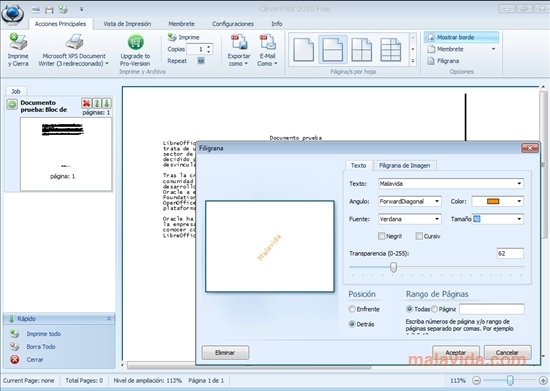550x391 pixels.
Task: Select Todas page range radio button
Action: tap(409, 309)
